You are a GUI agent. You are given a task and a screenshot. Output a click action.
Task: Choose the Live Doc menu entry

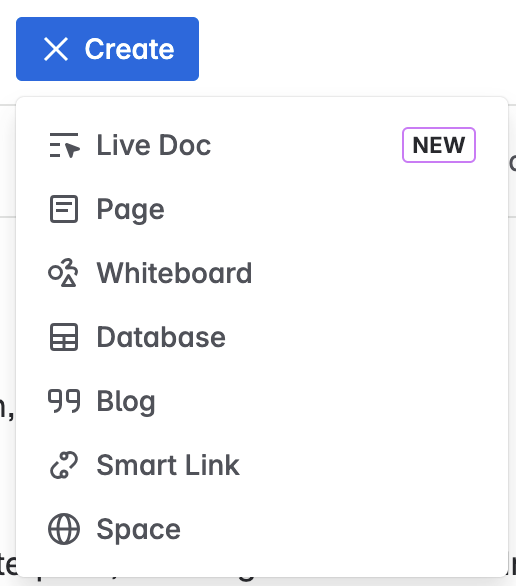(x=262, y=145)
